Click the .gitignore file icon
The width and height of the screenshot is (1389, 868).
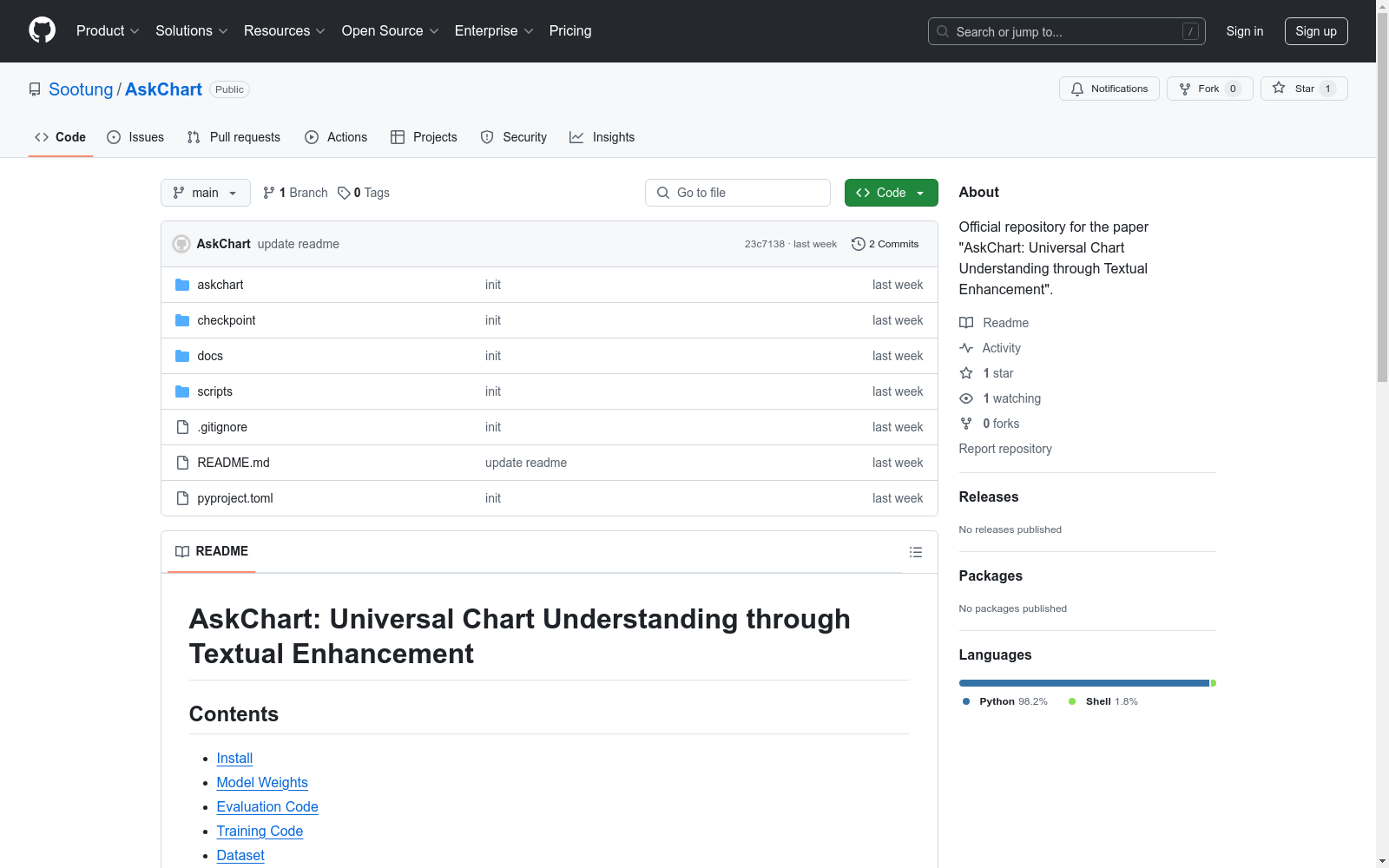coord(182,427)
